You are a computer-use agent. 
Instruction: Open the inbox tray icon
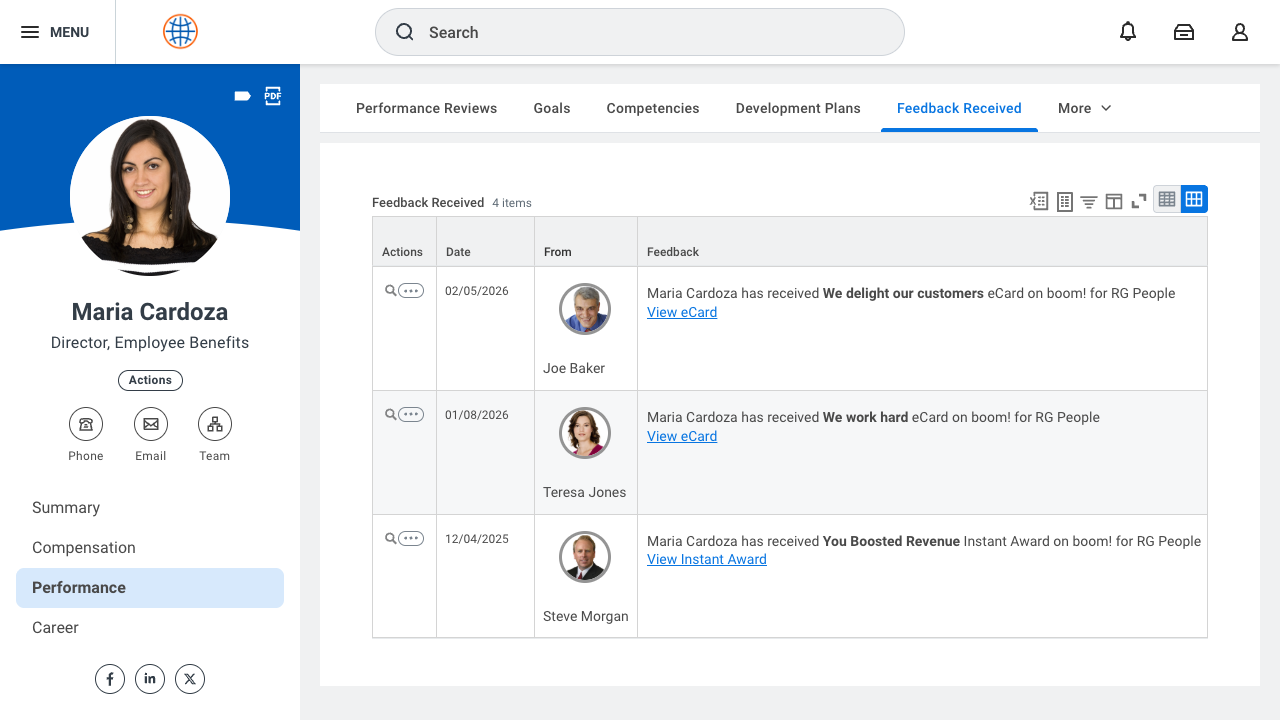[x=1184, y=32]
